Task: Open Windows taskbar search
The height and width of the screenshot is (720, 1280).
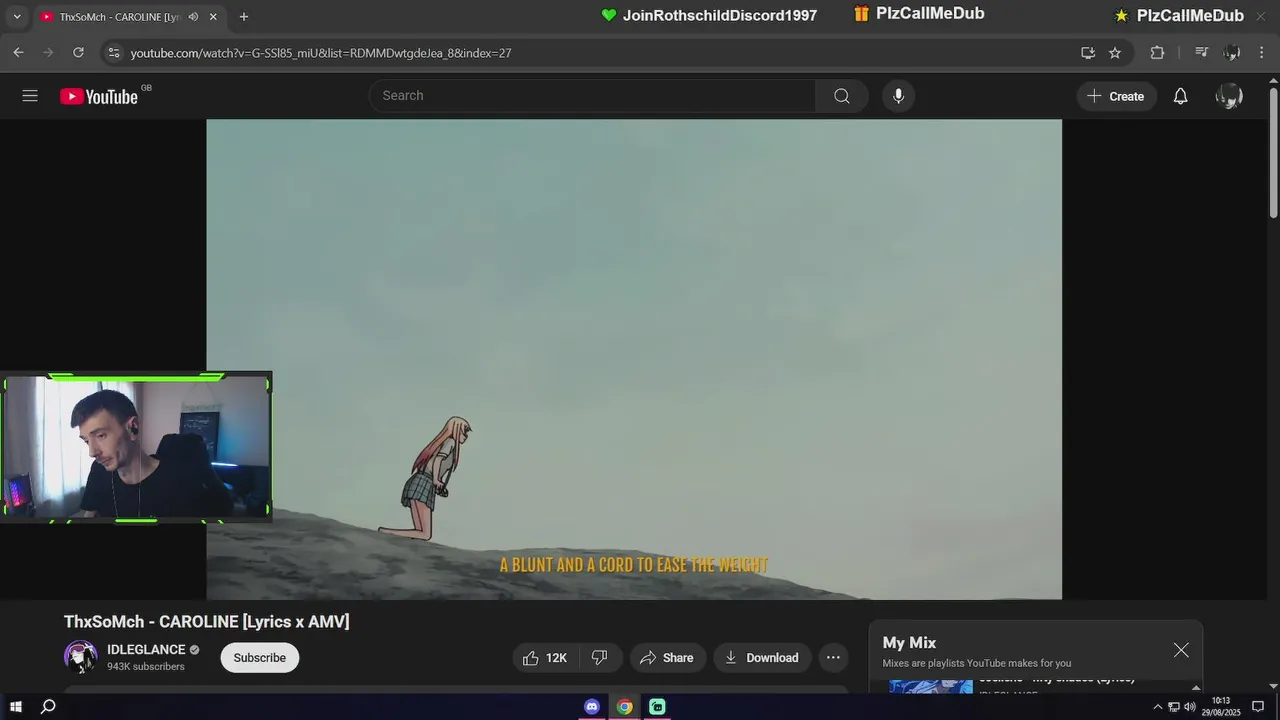Action: (x=48, y=707)
